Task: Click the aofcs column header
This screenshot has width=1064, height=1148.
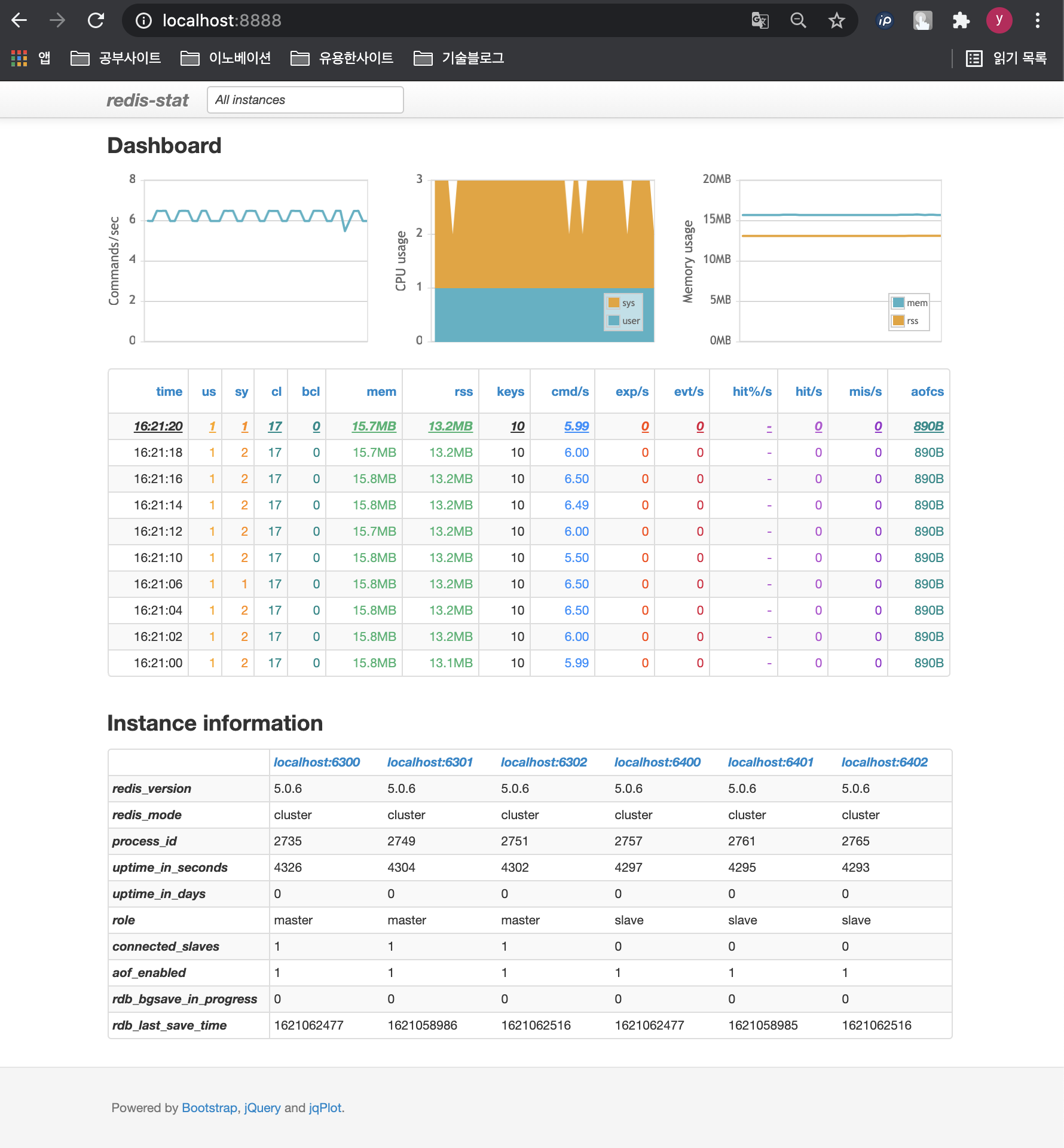Action: pos(927,391)
